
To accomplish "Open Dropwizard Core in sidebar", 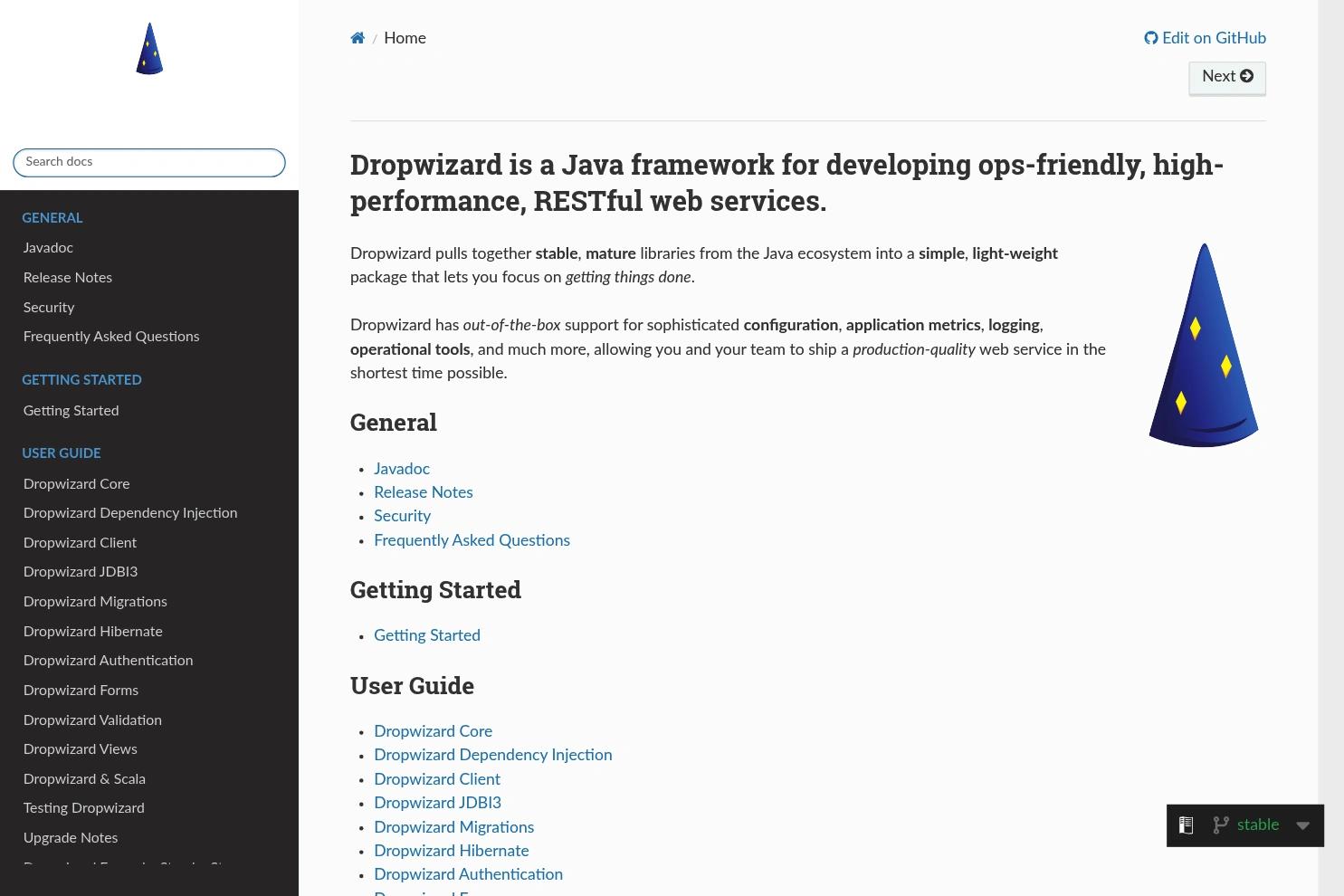I will [x=76, y=484].
